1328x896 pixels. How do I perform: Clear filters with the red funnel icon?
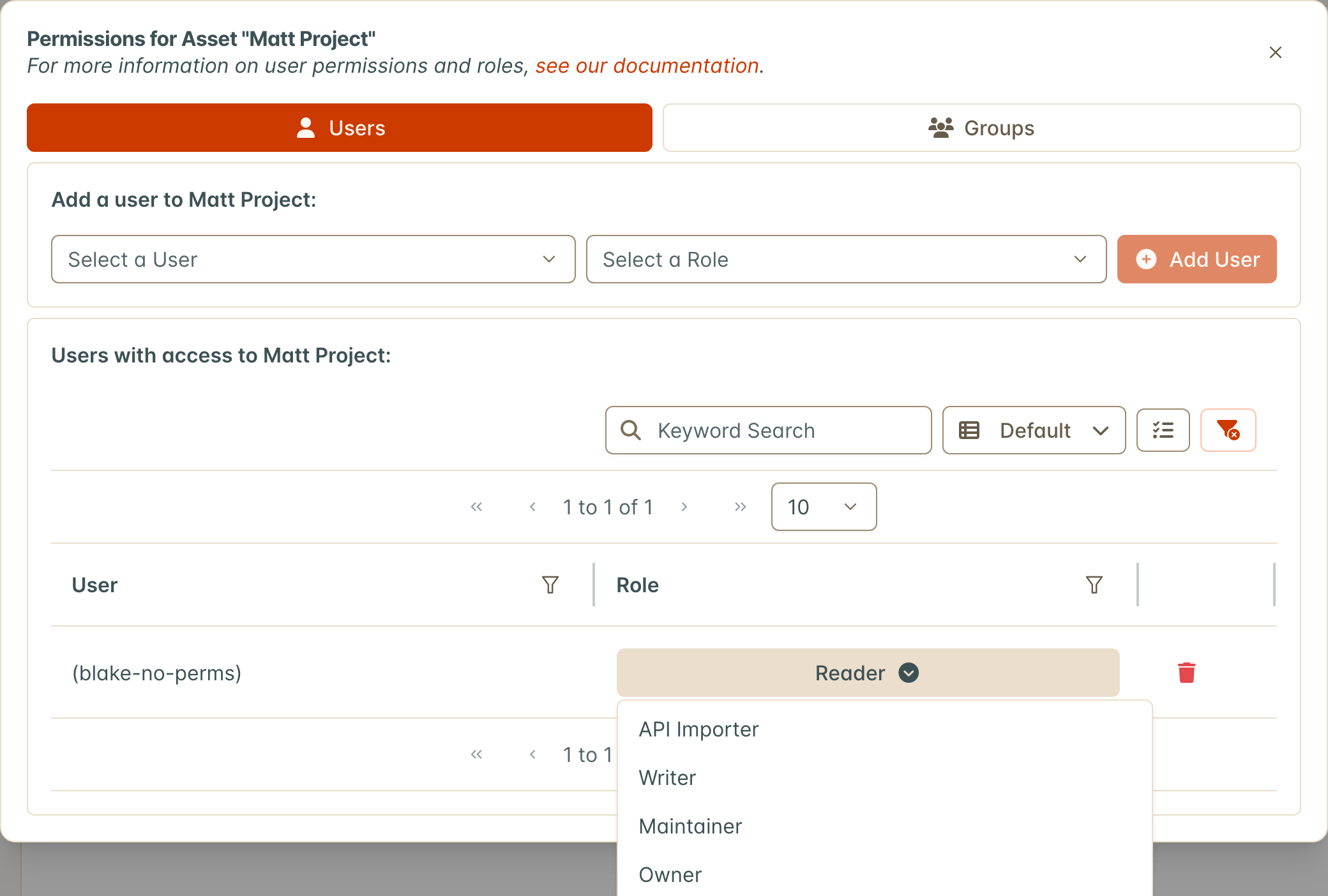tap(1228, 430)
